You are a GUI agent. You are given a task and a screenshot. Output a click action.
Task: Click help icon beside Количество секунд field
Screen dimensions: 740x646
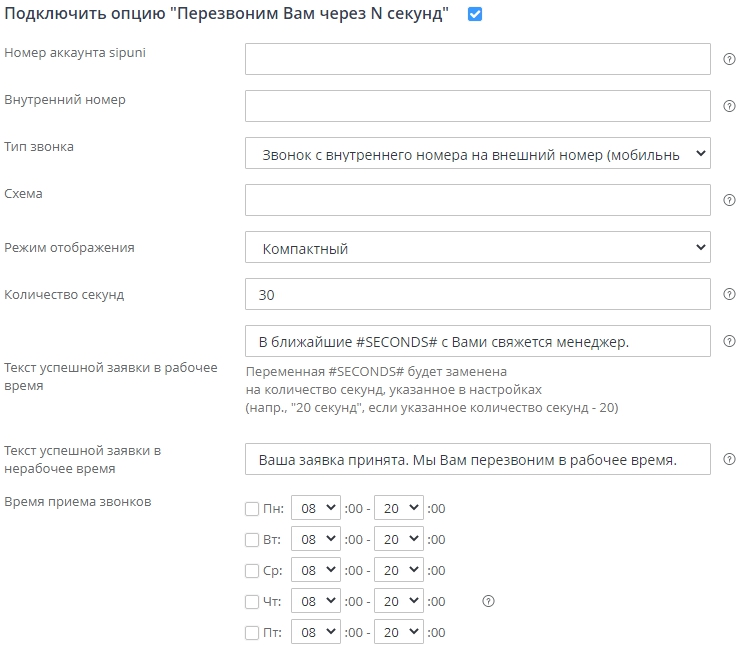click(x=729, y=294)
